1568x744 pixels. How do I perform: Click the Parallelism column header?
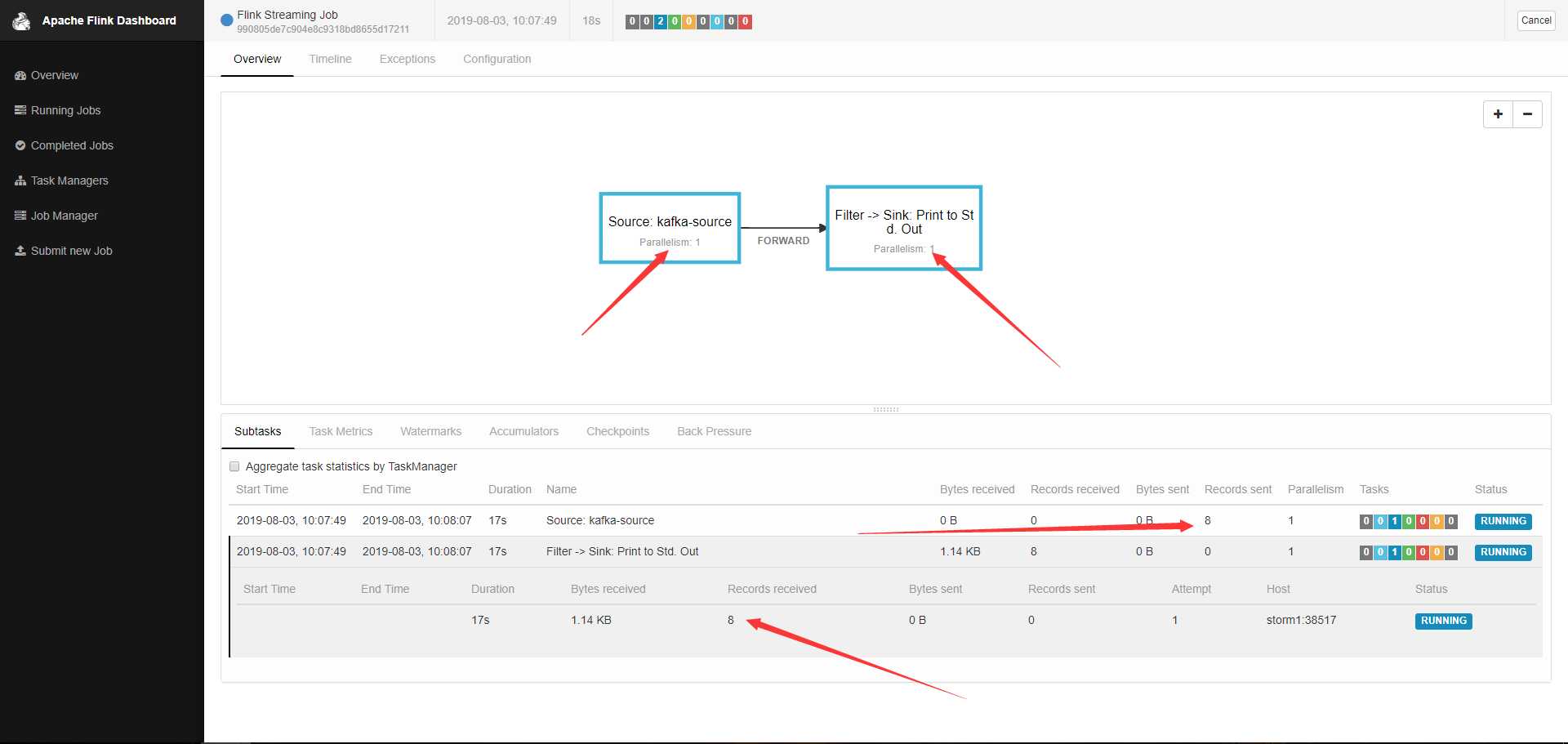(x=1316, y=489)
